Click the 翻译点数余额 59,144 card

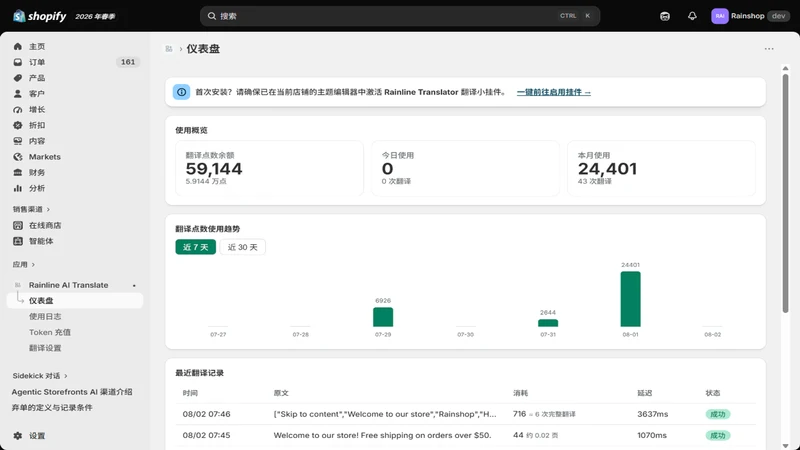(269, 168)
